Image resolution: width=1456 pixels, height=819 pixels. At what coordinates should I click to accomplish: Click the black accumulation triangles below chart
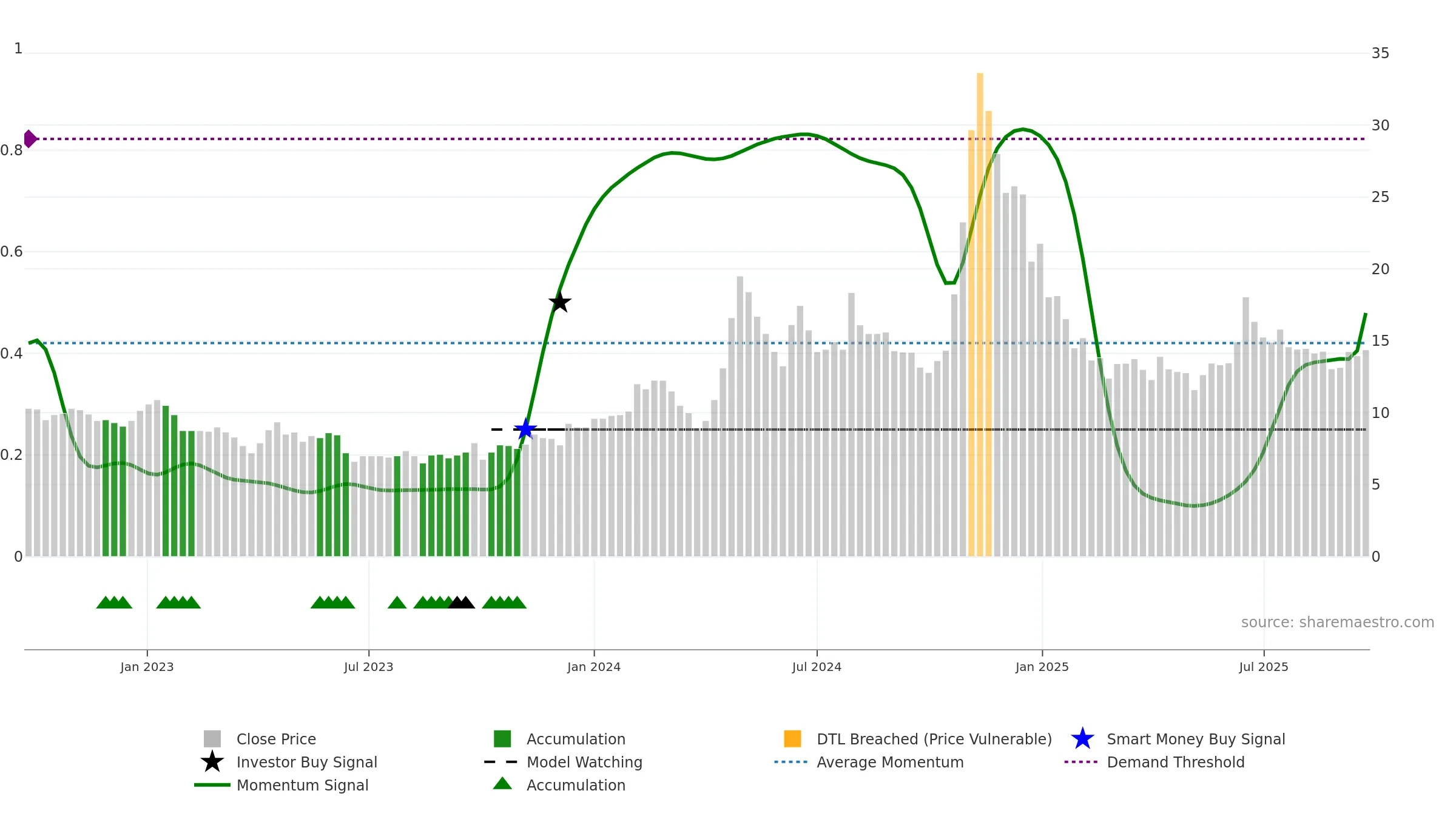click(x=462, y=602)
